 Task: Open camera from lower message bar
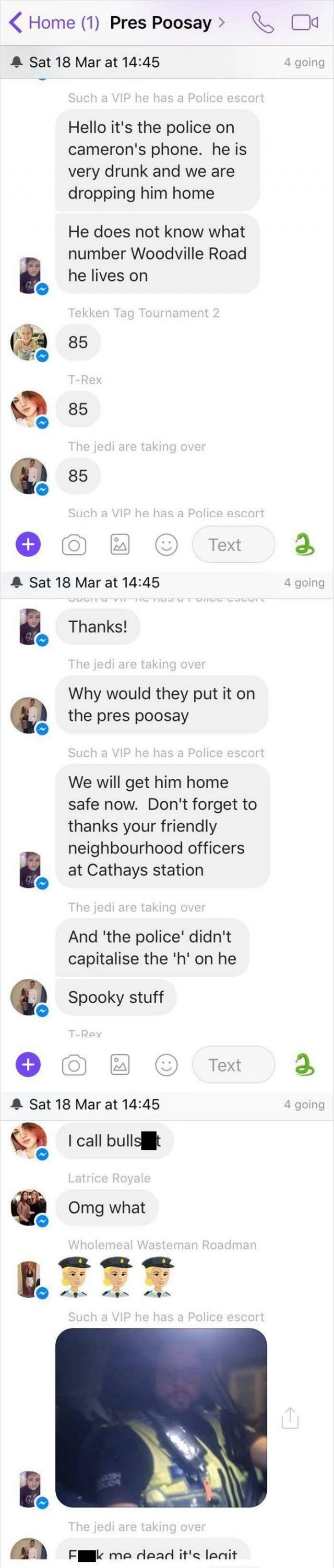(x=74, y=1065)
